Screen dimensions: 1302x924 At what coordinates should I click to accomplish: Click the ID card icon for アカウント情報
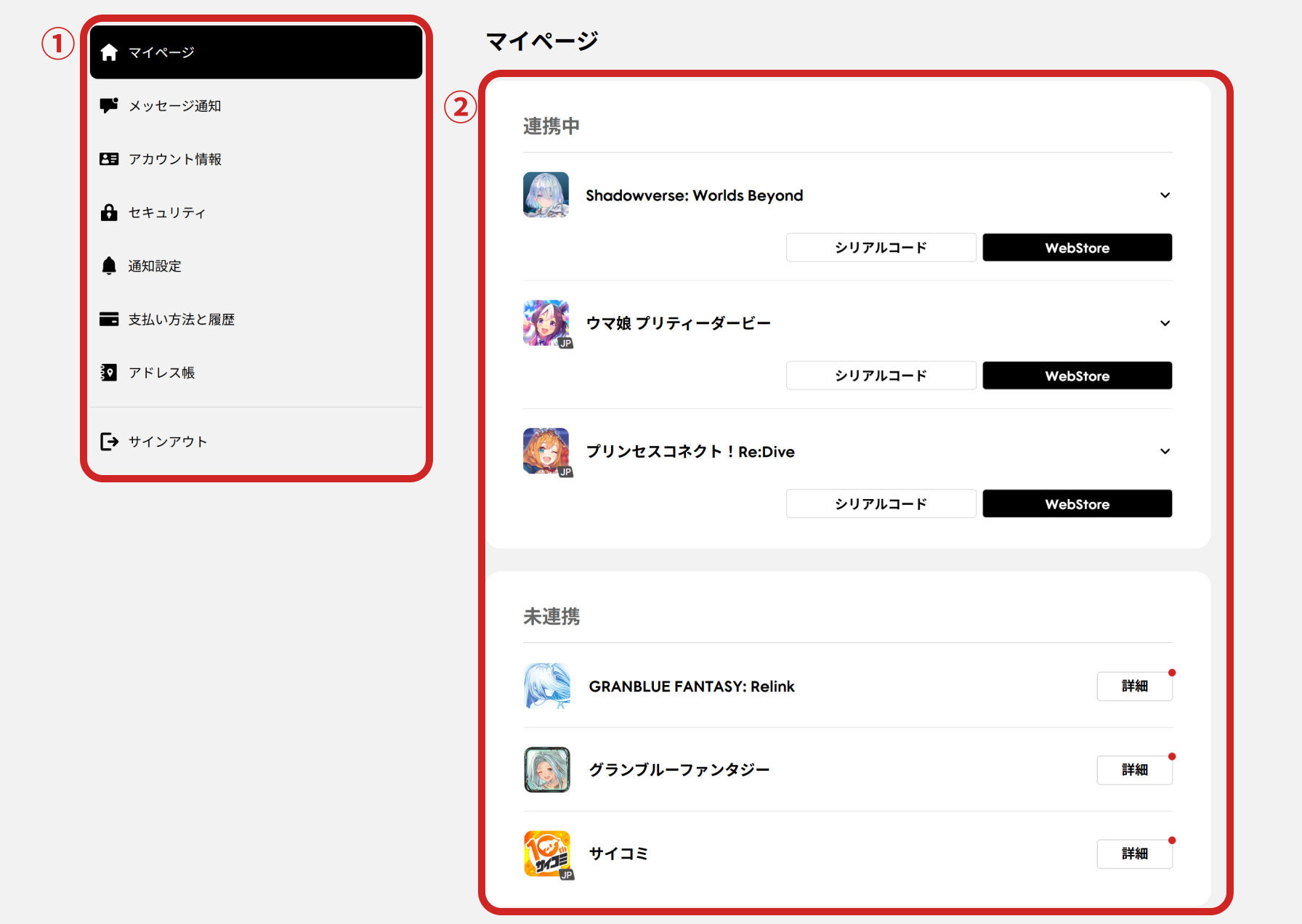[109, 159]
